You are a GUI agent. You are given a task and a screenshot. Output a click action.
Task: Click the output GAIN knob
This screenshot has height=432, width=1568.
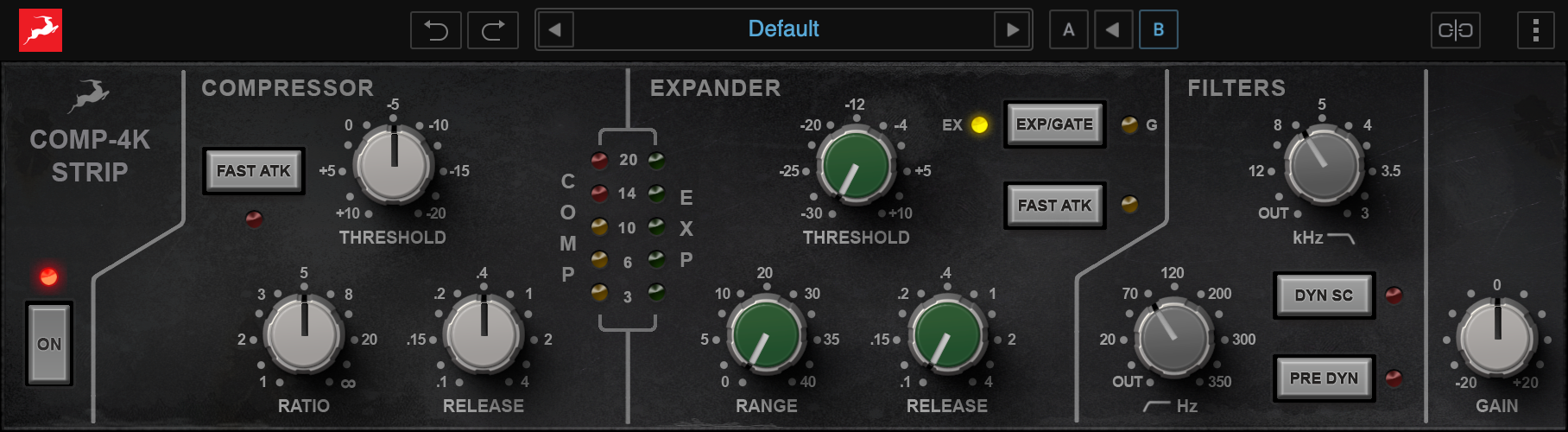click(1496, 337)
